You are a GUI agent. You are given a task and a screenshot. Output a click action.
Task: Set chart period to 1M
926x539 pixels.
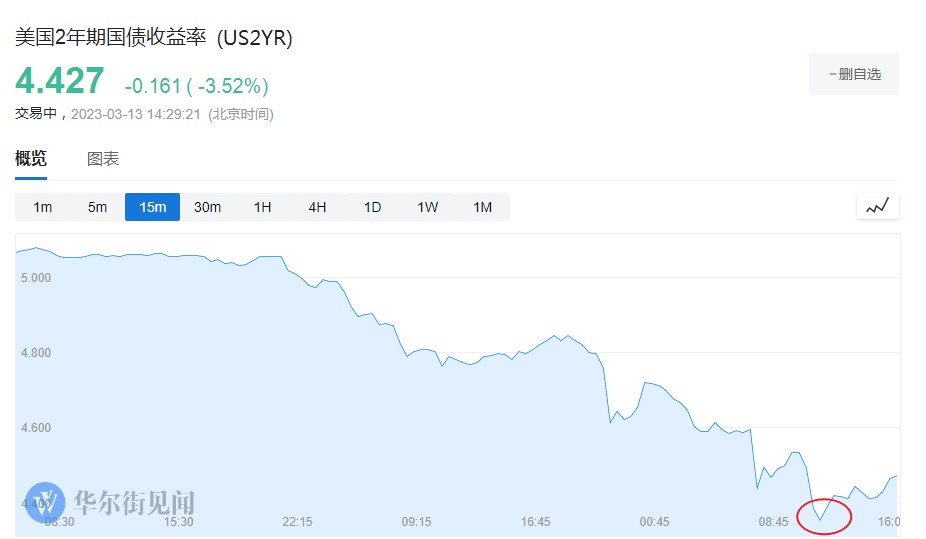point(482,207)
